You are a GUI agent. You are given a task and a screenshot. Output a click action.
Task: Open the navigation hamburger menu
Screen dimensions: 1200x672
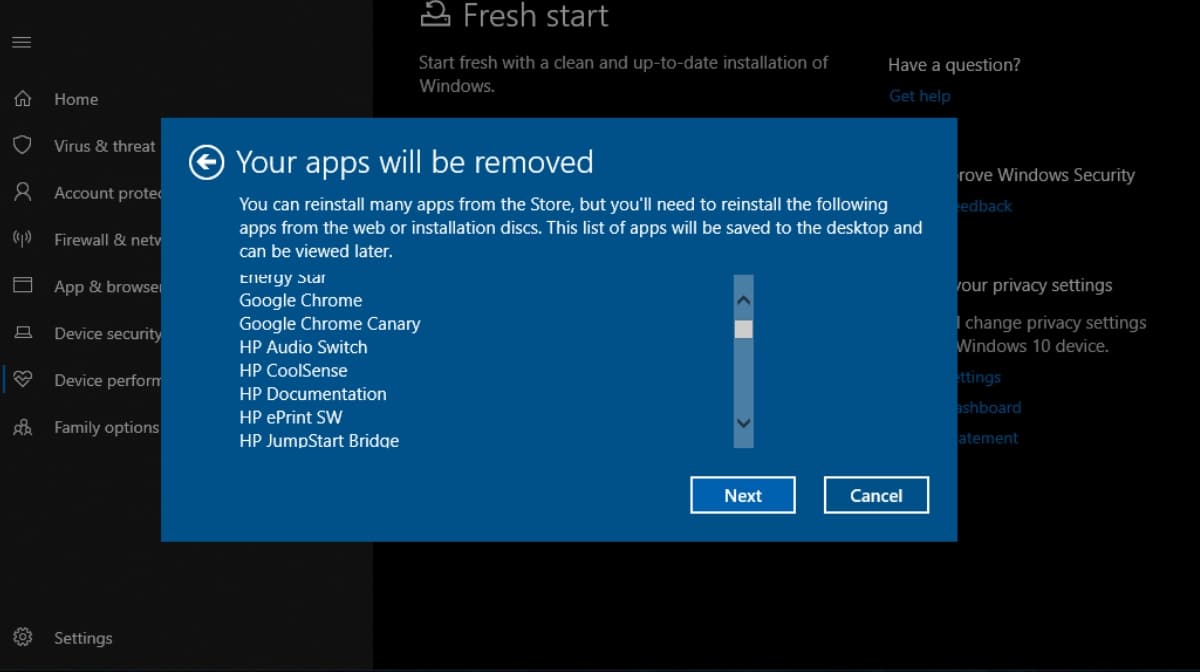(x=21, y=42)
